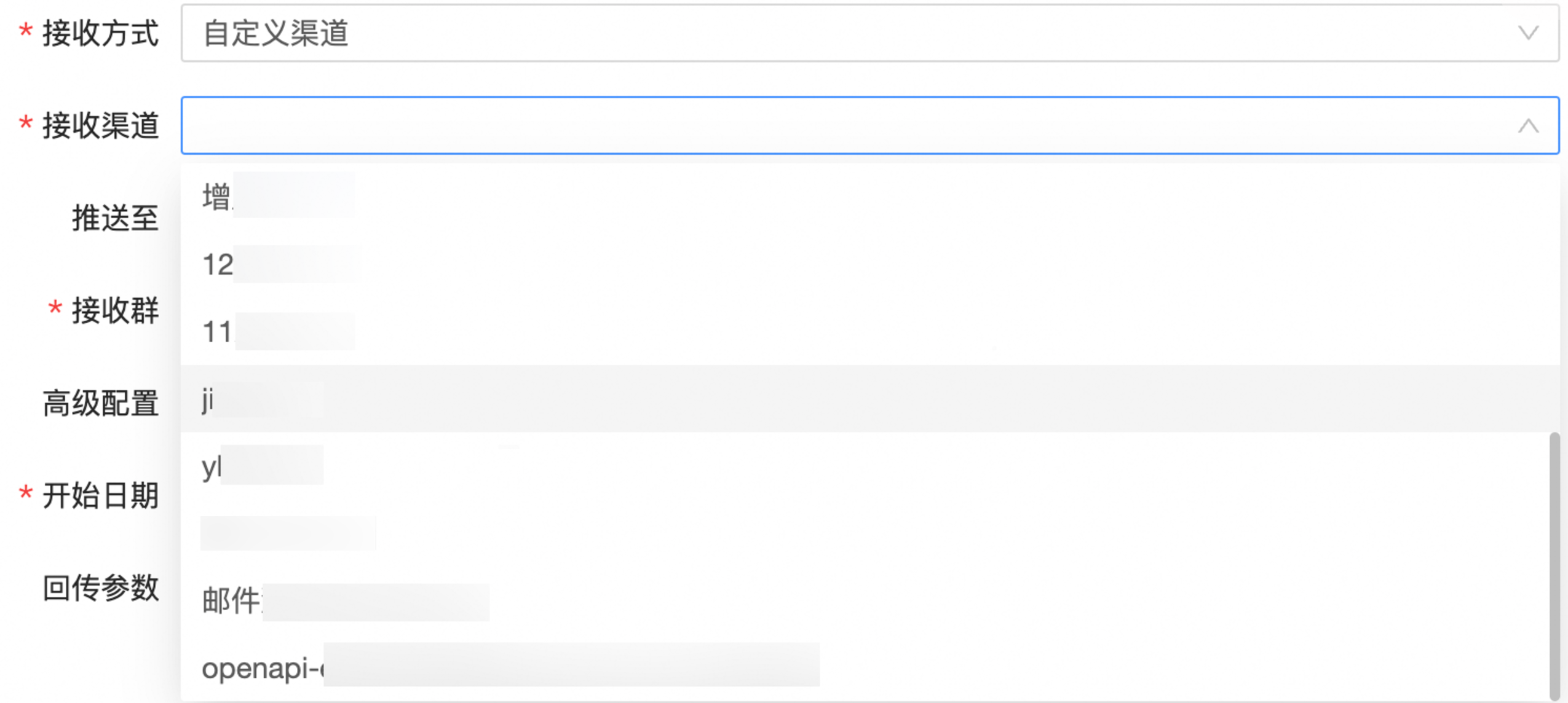Click the 高级配置 label

click(101, 403)
